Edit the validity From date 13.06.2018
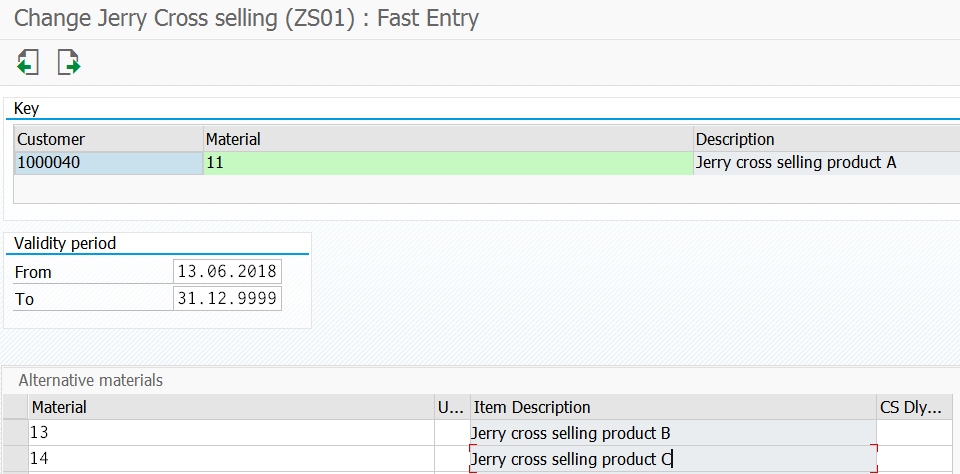 227,271
